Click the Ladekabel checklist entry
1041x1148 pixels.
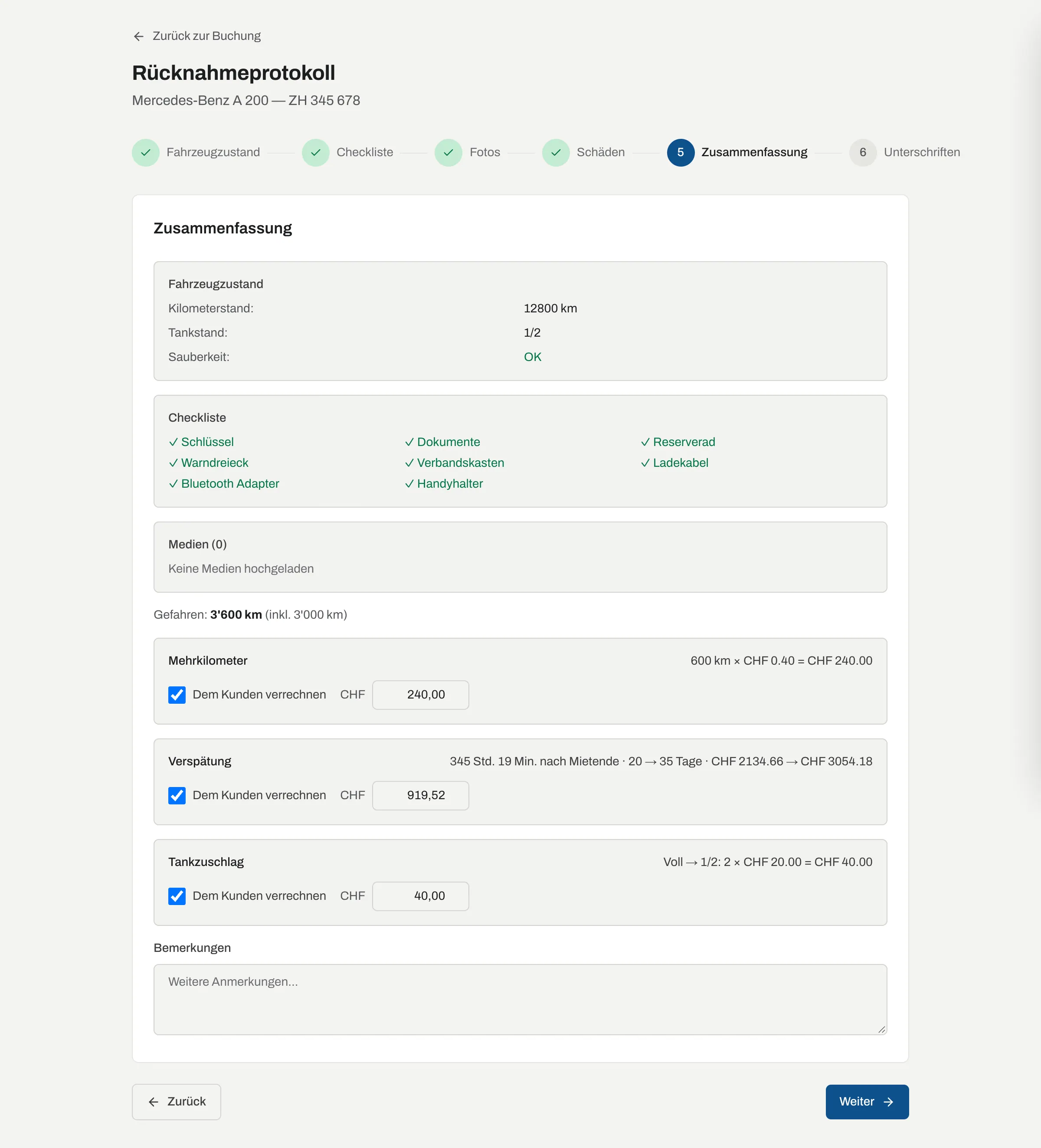click(x=674, y=463)
